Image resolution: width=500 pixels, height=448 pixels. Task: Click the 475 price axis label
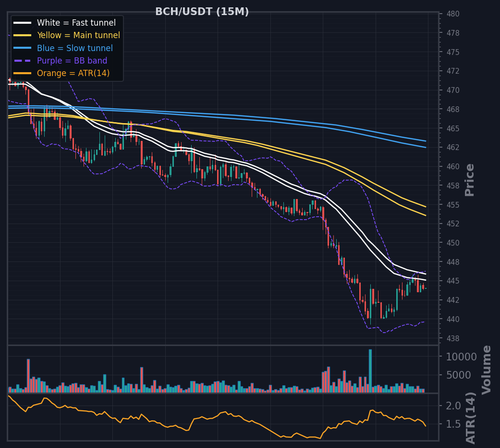tap(453, 52)
